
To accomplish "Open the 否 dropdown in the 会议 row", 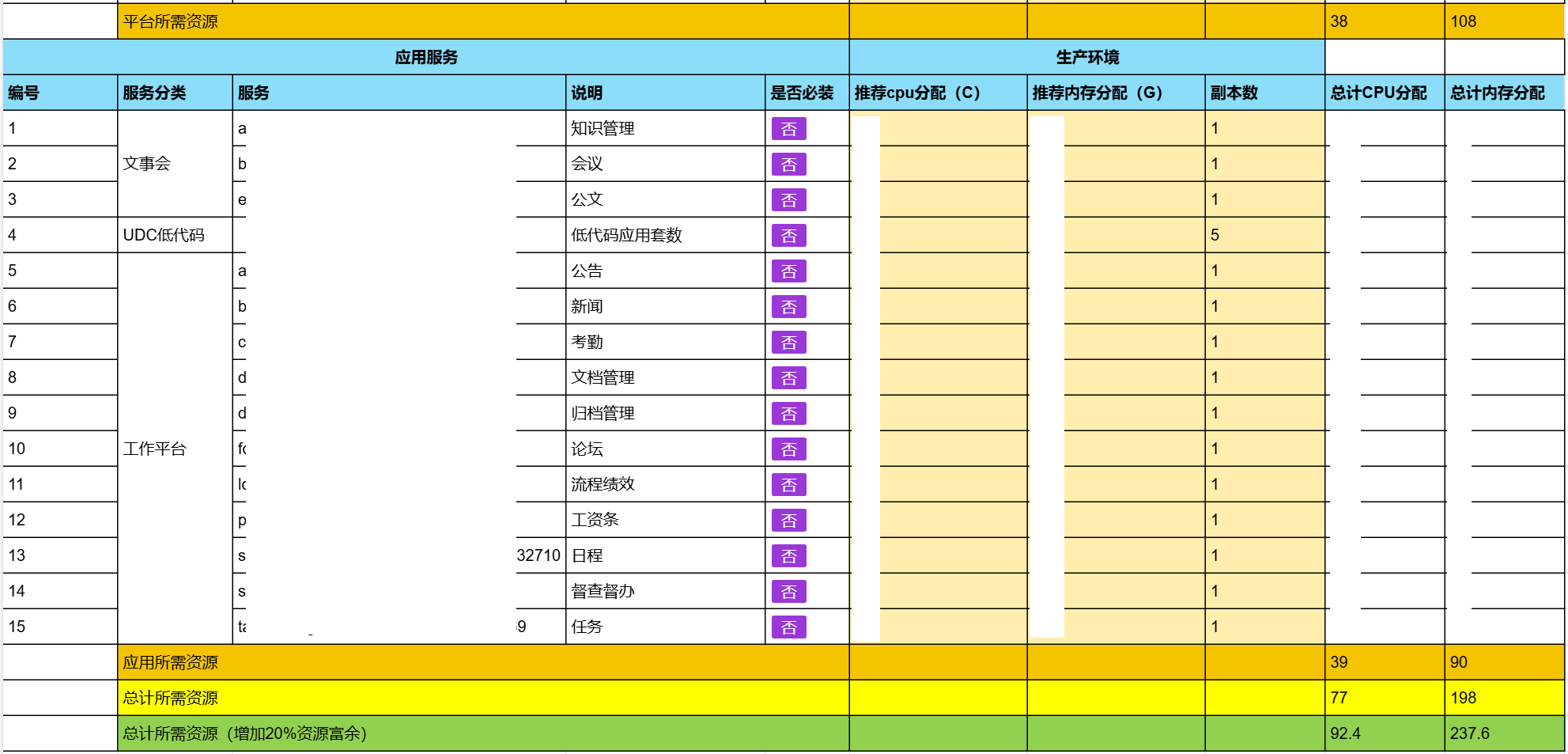I will (x=788, y=165).
